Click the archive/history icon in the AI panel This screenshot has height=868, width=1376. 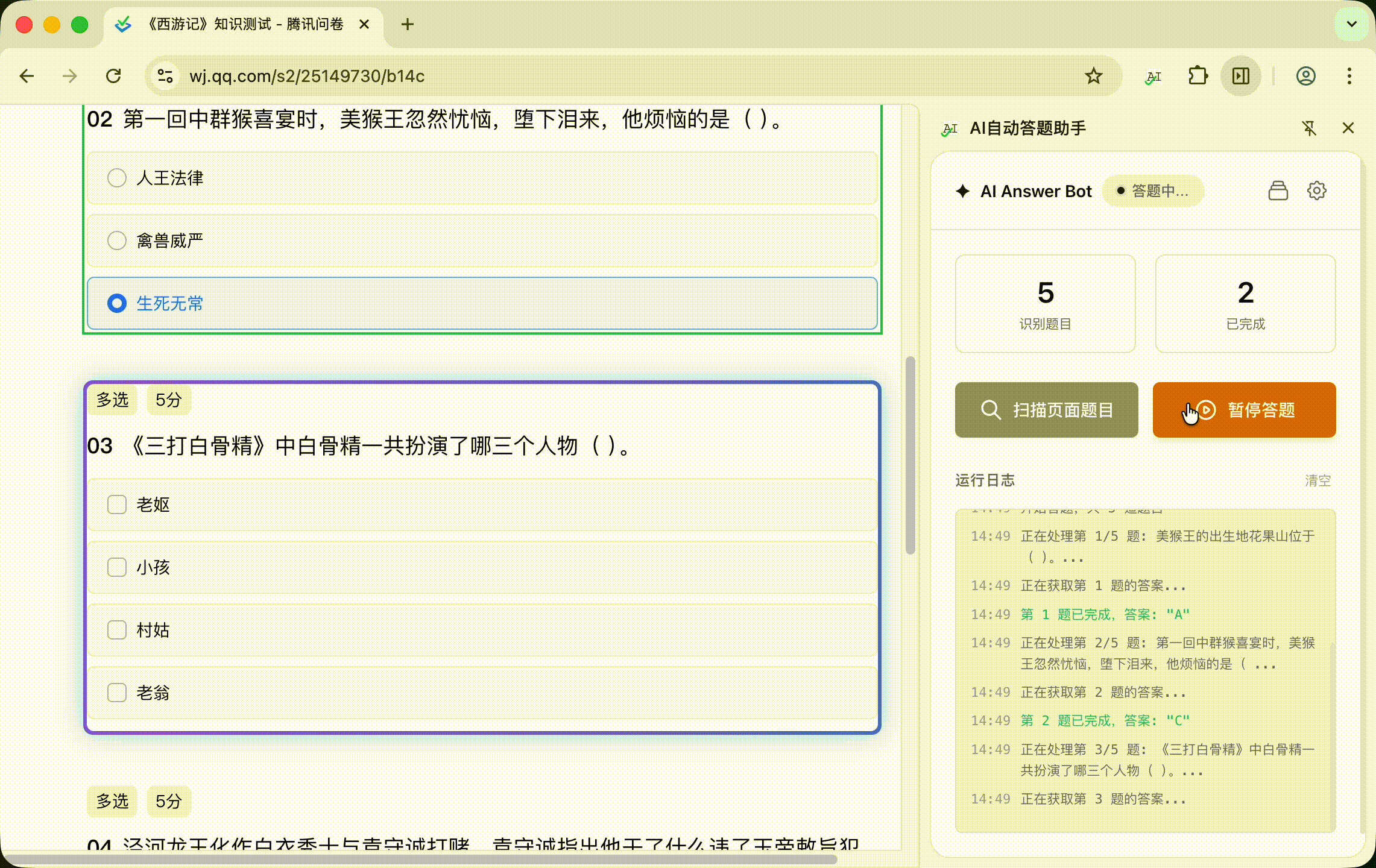[x=1278, y=190]
